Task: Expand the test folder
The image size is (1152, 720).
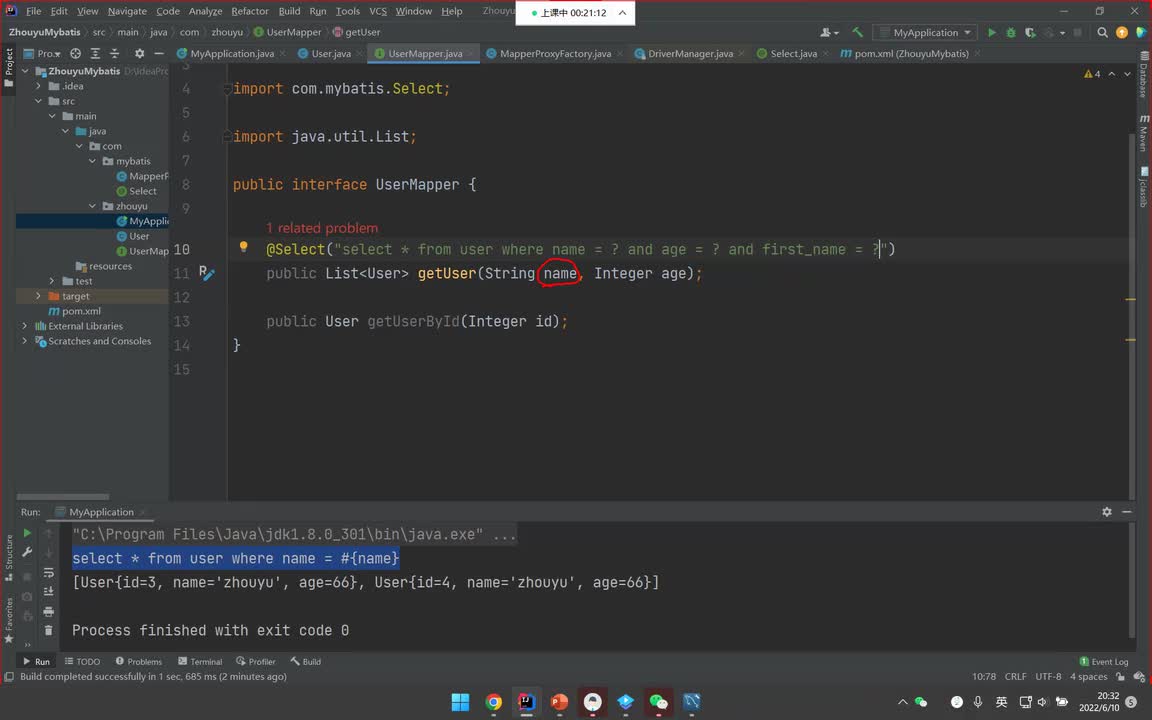Action: [x=51, y=281]
